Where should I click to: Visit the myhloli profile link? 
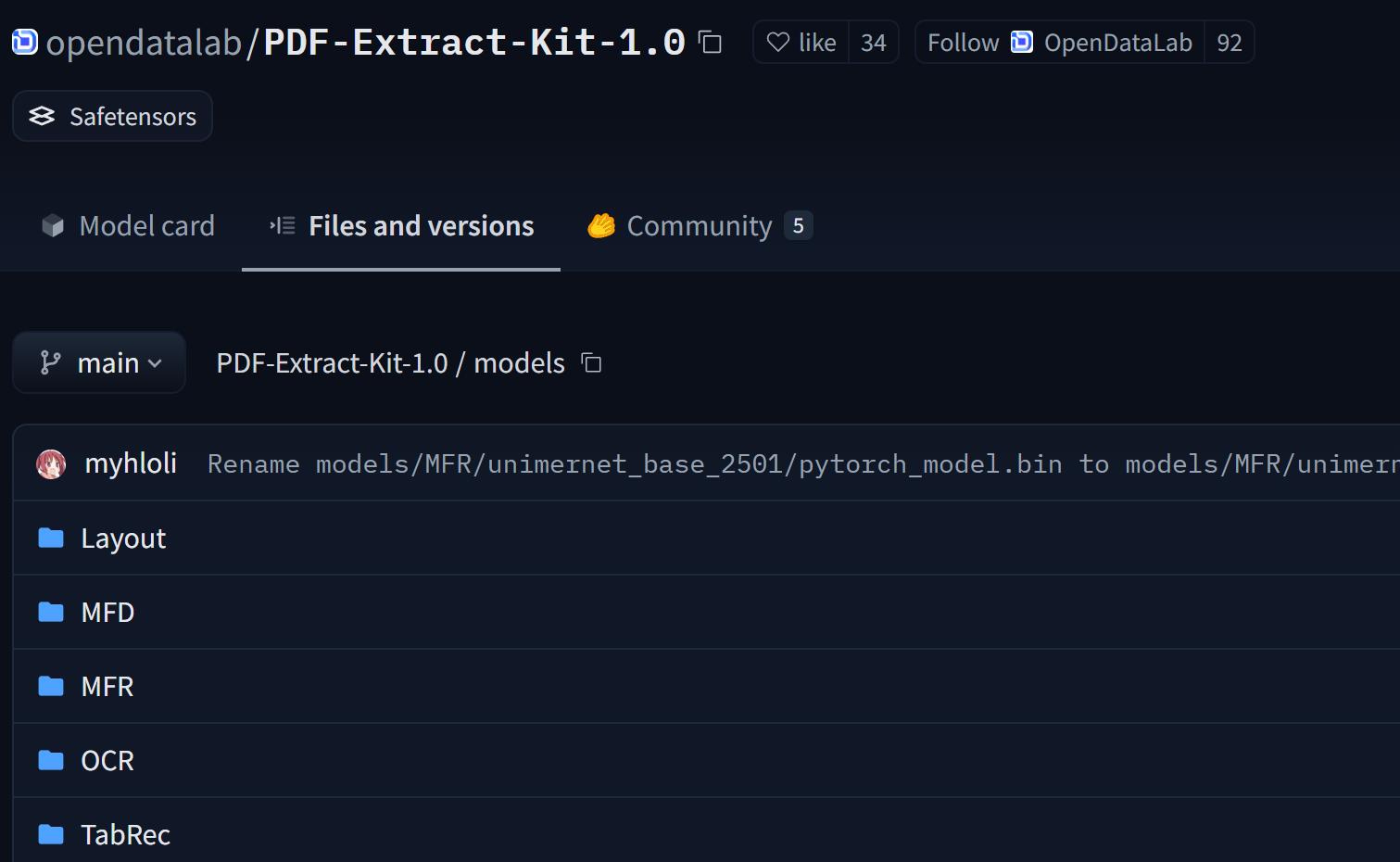(x=131, y=463)
